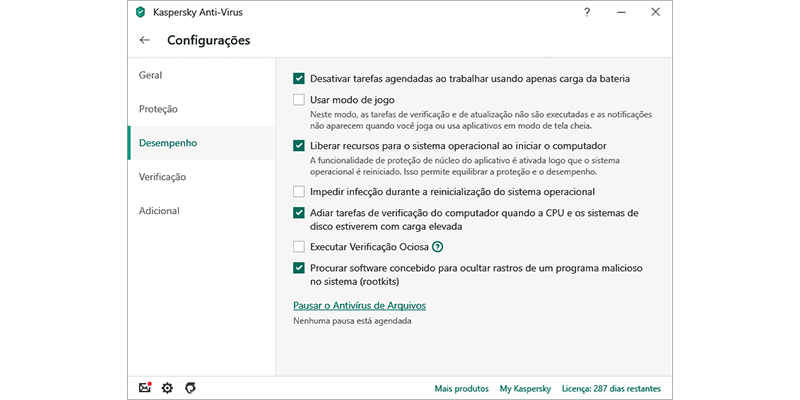Open settings via the gear icon

click(167, 388)
